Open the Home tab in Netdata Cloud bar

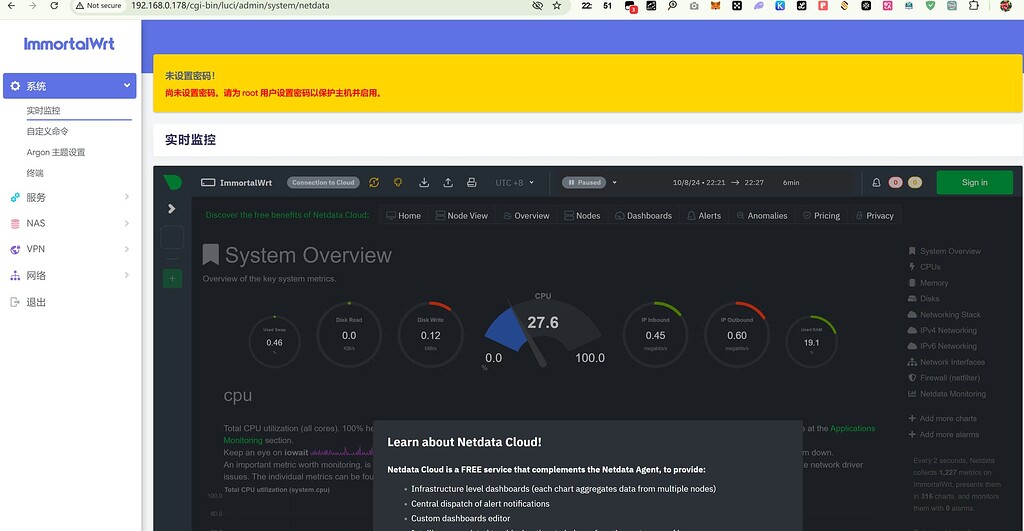coord(404,216)
